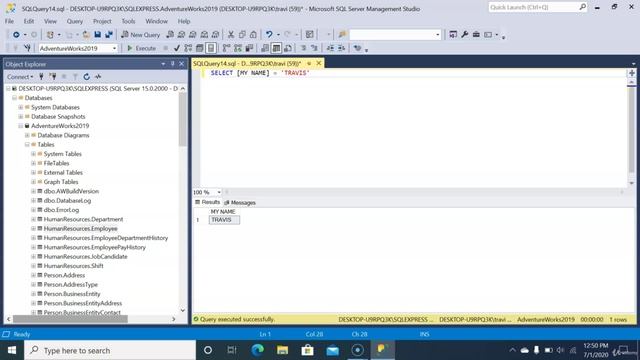This screenshot has width=640, height=360.
Task: Select Results to Grid option
Action: (276, 48)
